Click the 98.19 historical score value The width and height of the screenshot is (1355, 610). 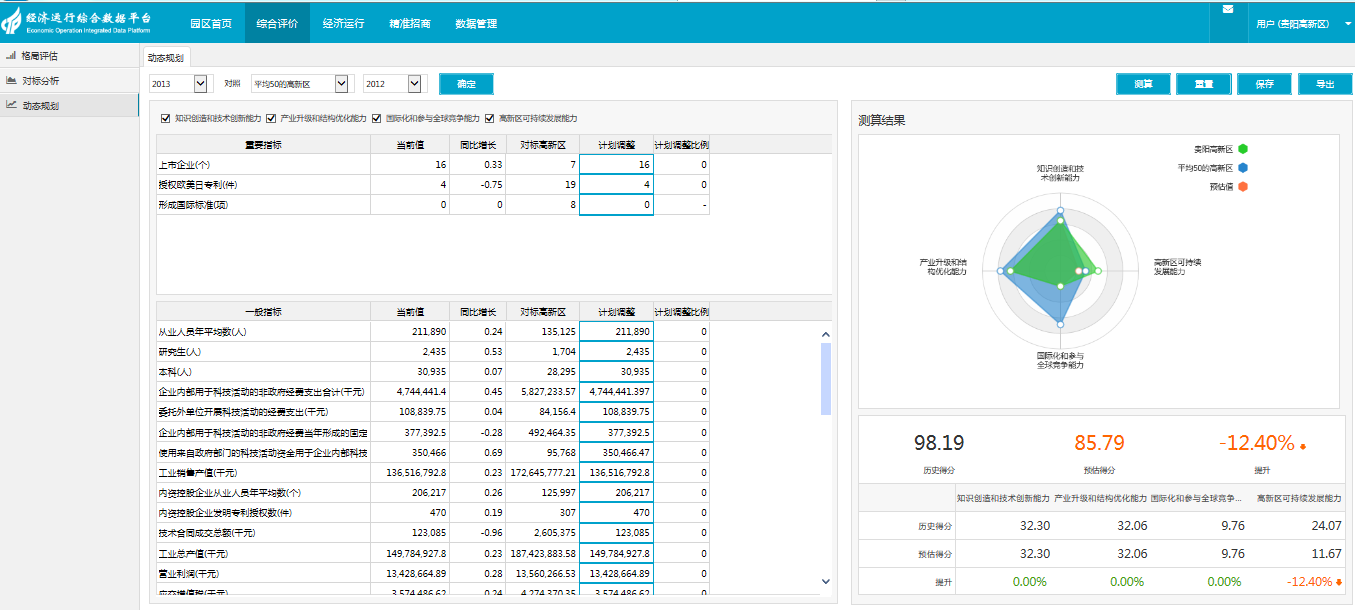939,443
